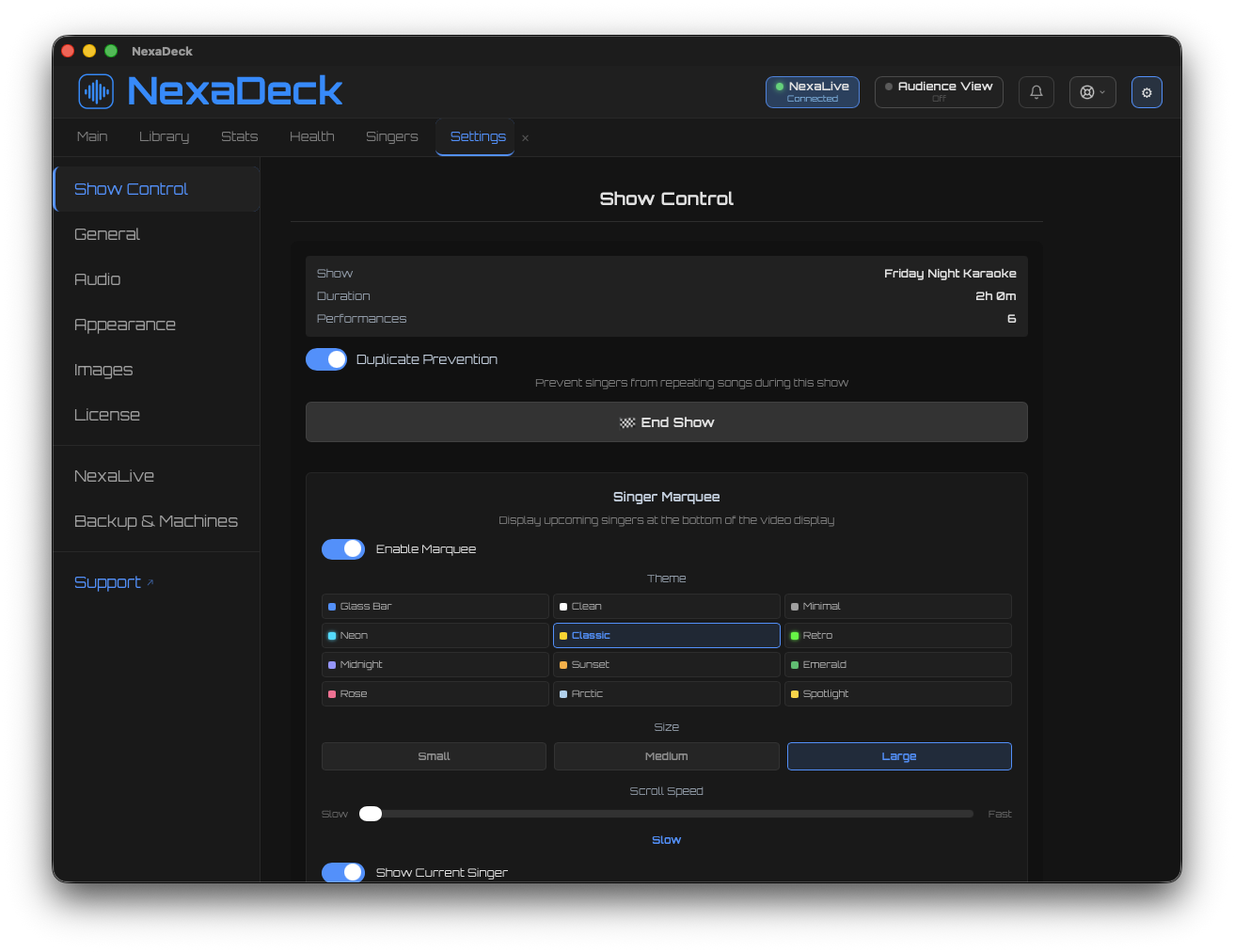
Task: Open the help menu chevron dropdown
Action: pyautogui.click(x=1100, y=92)
